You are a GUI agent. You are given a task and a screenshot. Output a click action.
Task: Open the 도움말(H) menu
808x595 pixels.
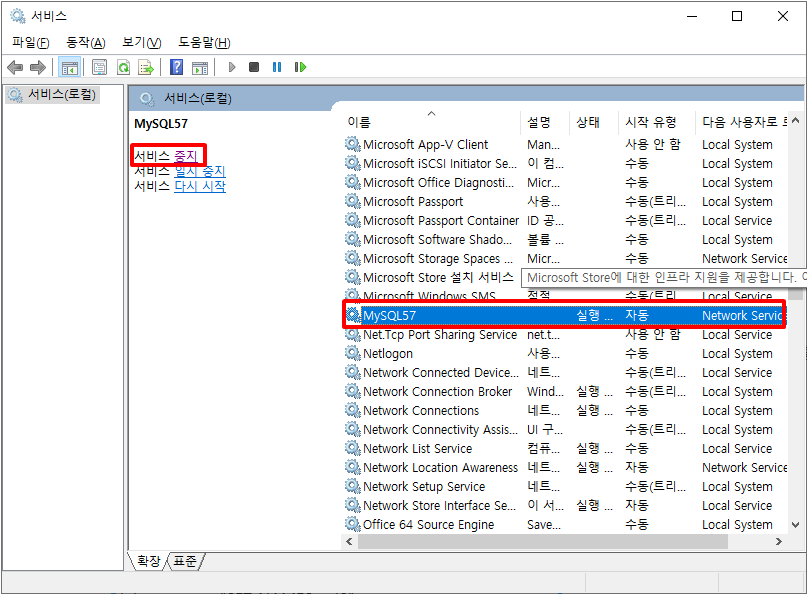[204, 43]
